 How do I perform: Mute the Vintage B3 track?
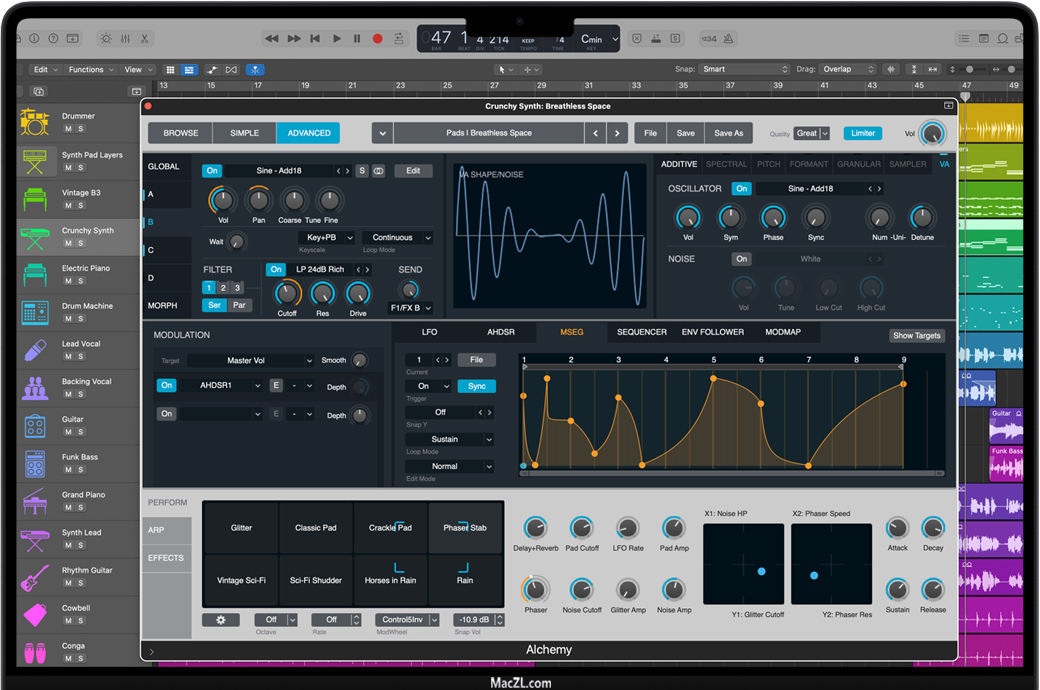pyautogui.click(x=68, y=205)
